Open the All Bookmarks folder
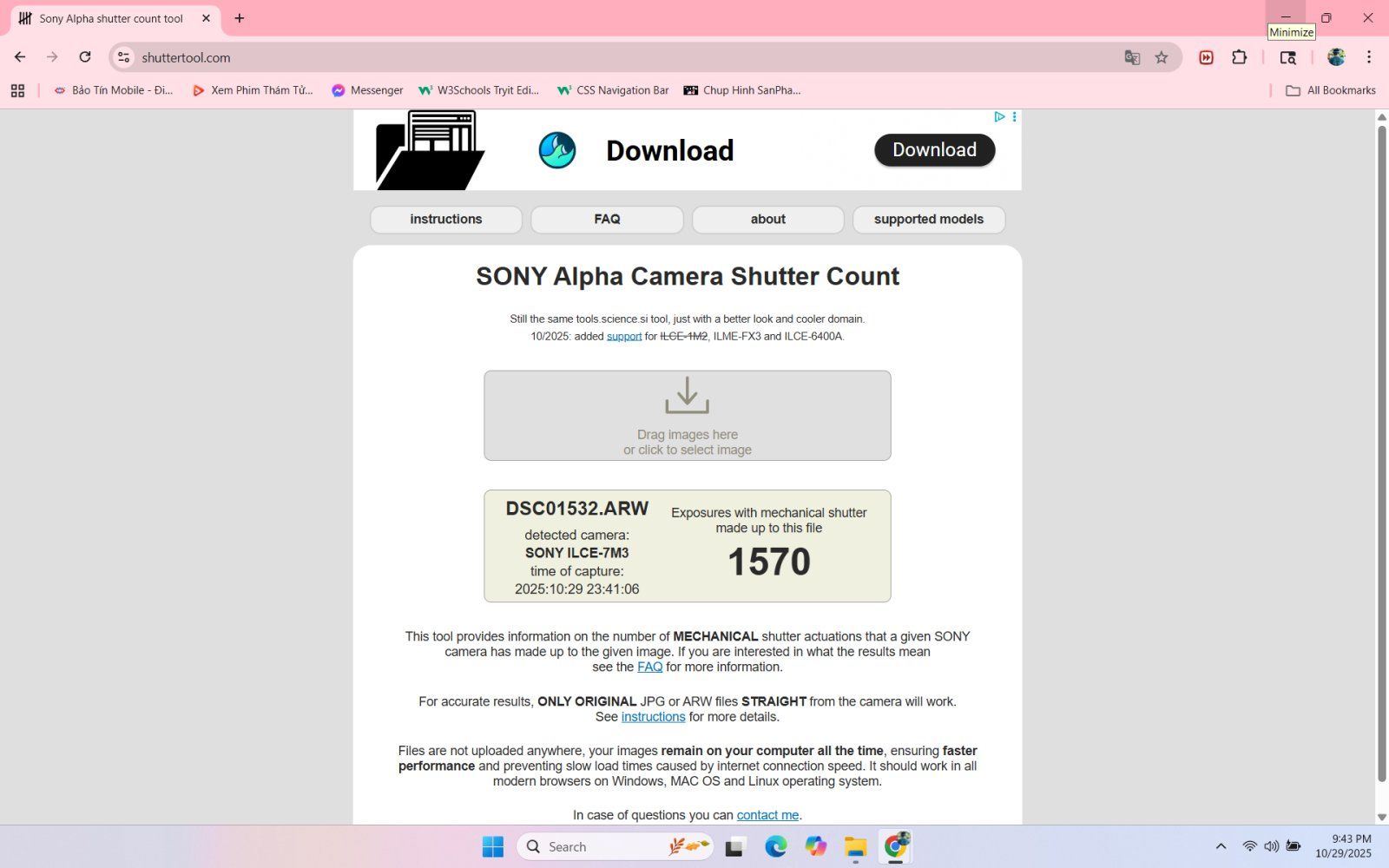1389x868 pixels. pos(1331,90)
